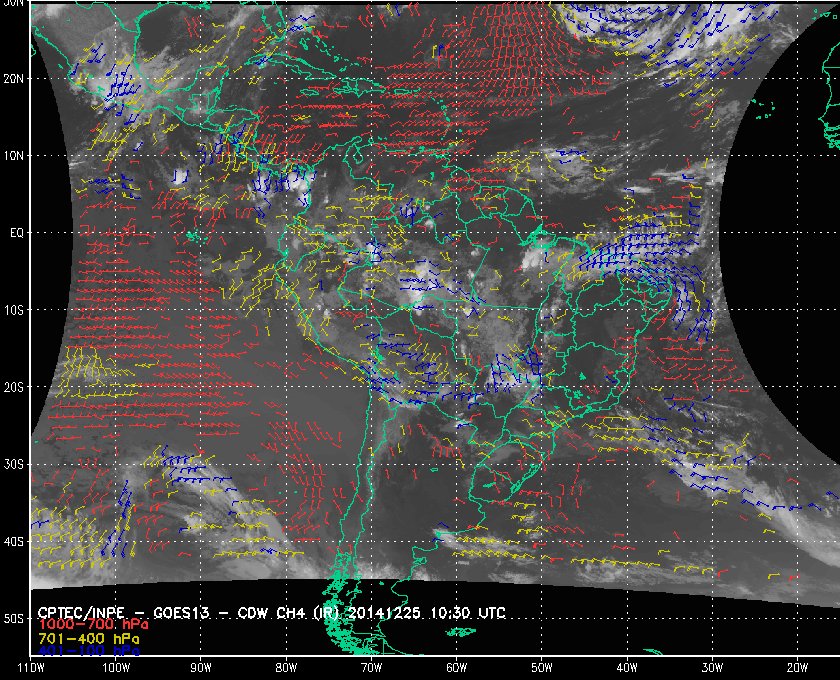840x680 pixels.
Task: Click the 70W longitude label
Action: pyautogui.click(x=371, y=668)
